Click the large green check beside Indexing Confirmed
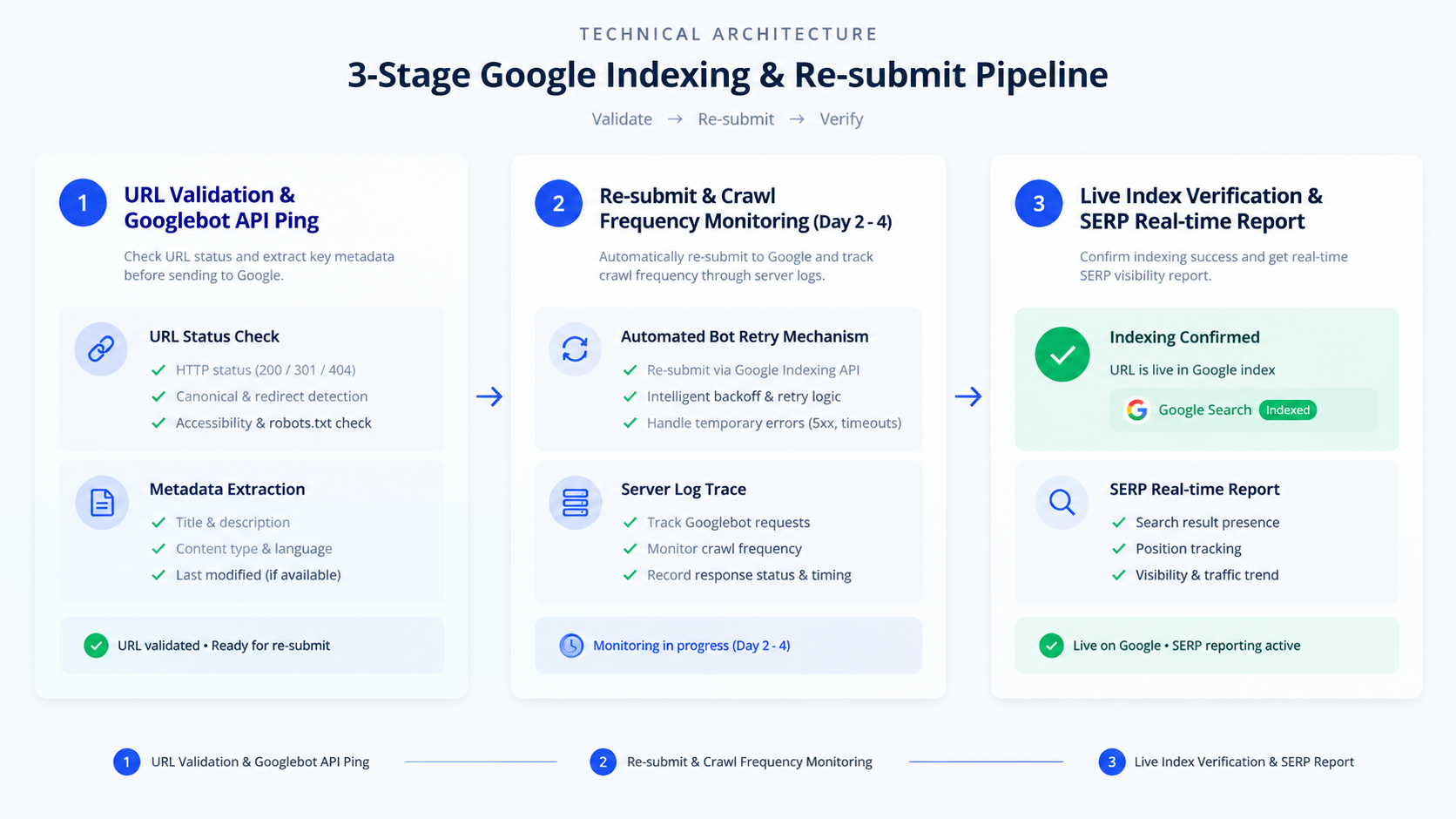The height and width of the screenshot is (819, 1456). (x=1062, y=355)
